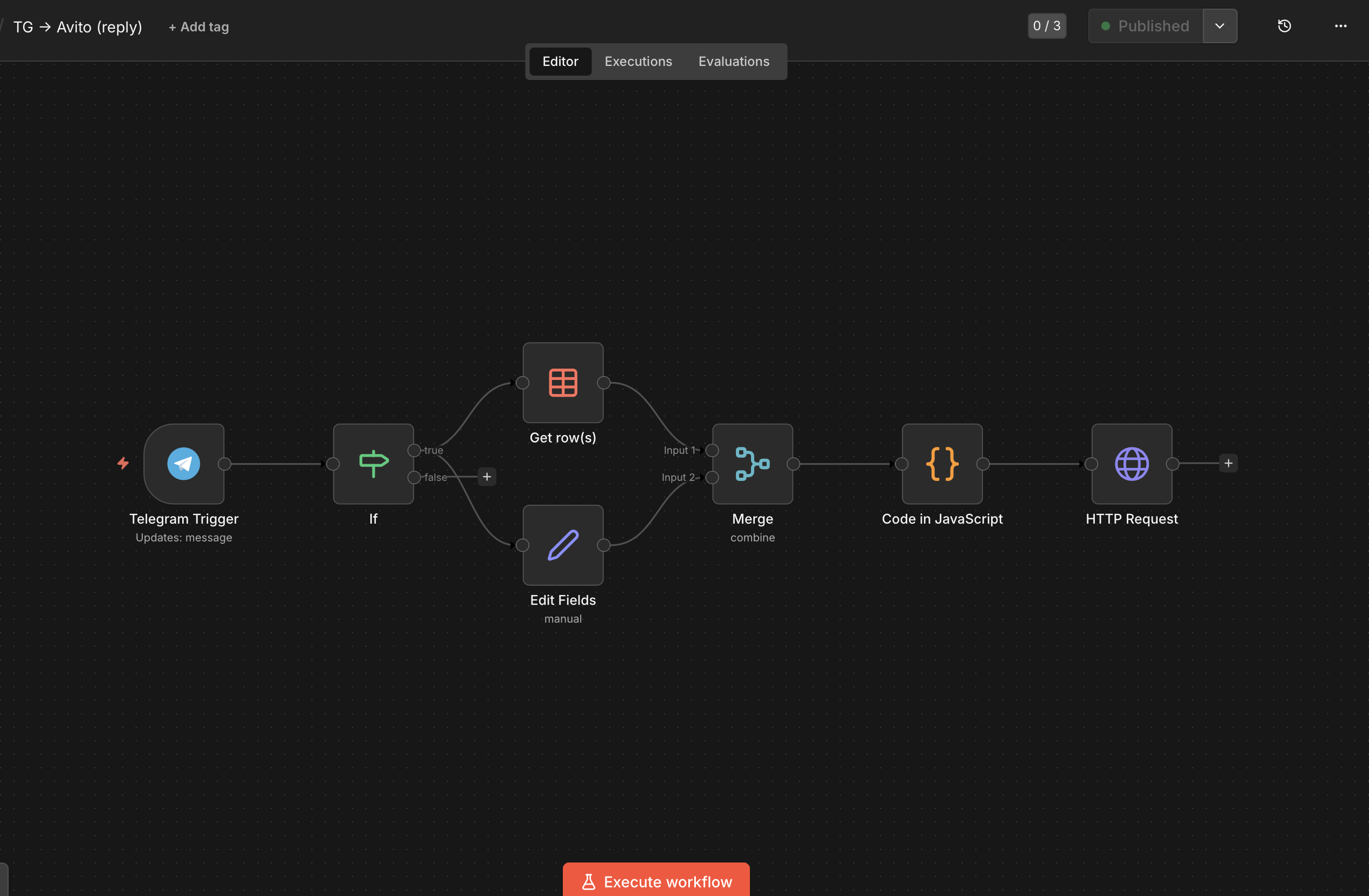Click the 'If' node label

373,519
